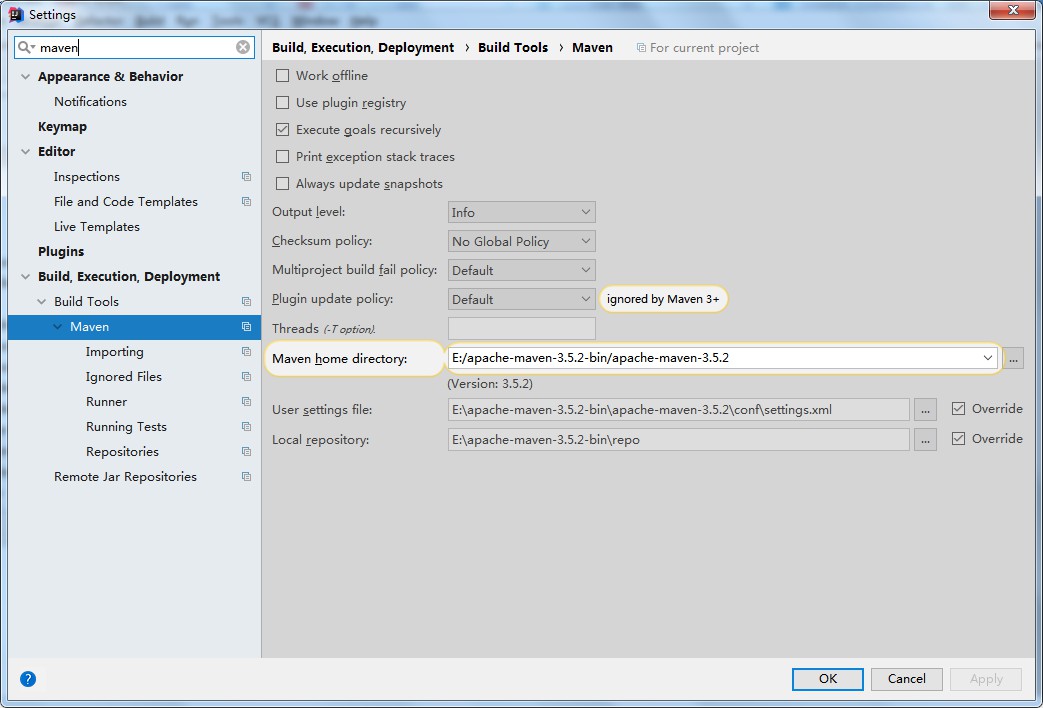Screen dimensions: 1043x708
Task: Browse for Maven home directory
Action: [x=1013, y=358]
